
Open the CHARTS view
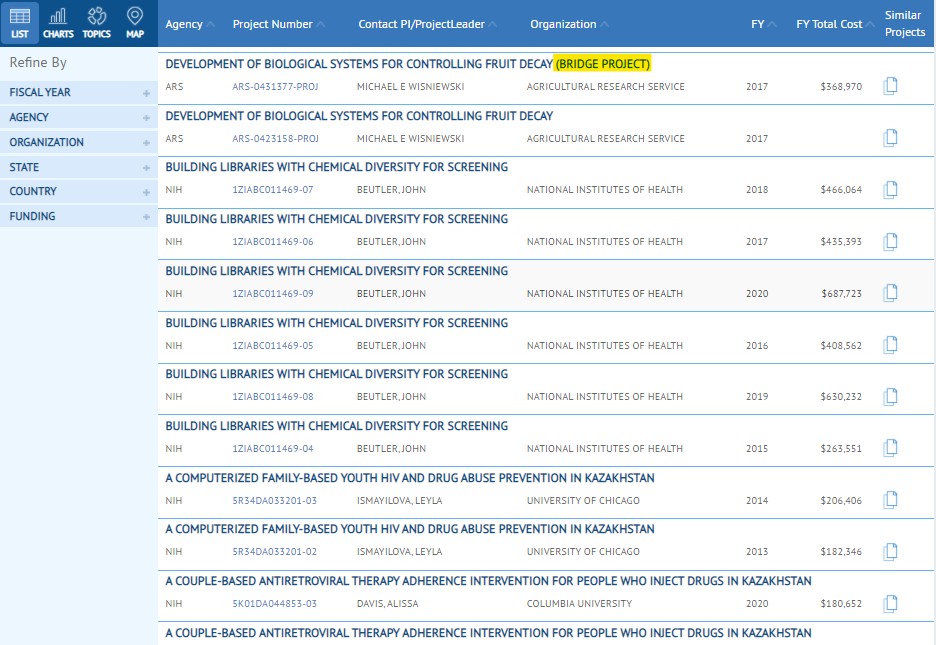pos(58,23)
